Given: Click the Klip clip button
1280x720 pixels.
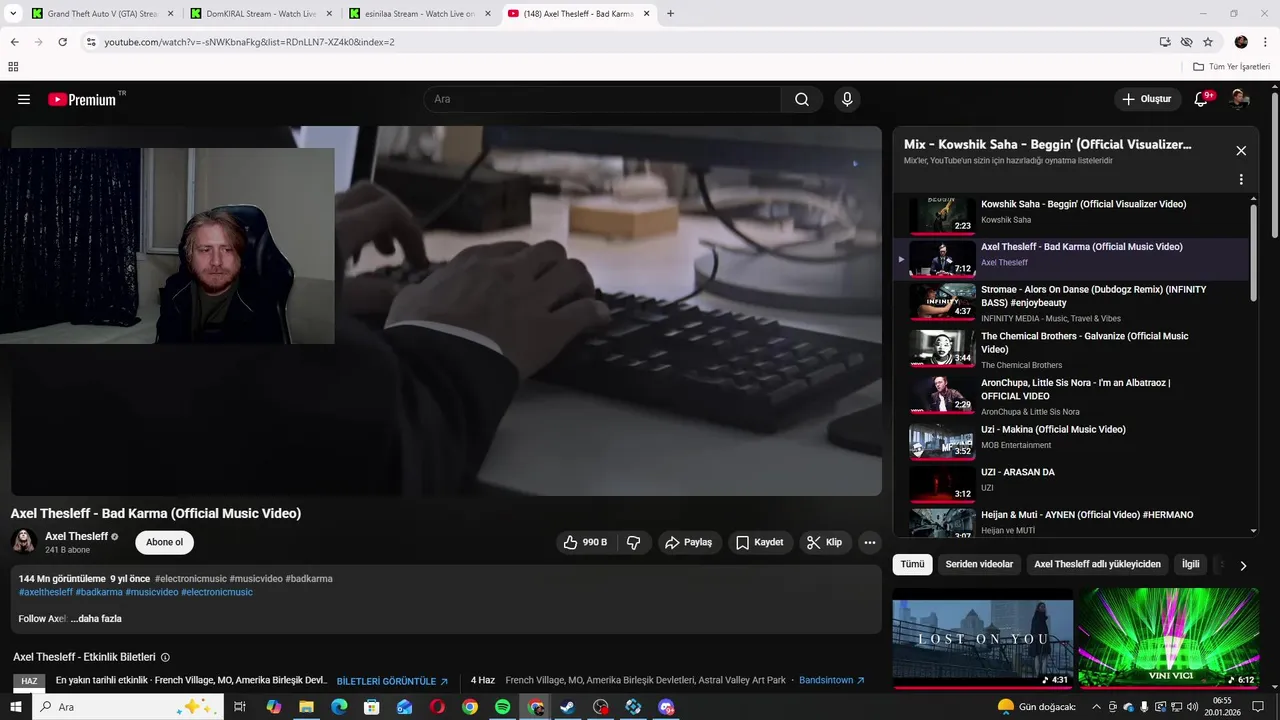Looking at the screenshot, I should 825,542.
